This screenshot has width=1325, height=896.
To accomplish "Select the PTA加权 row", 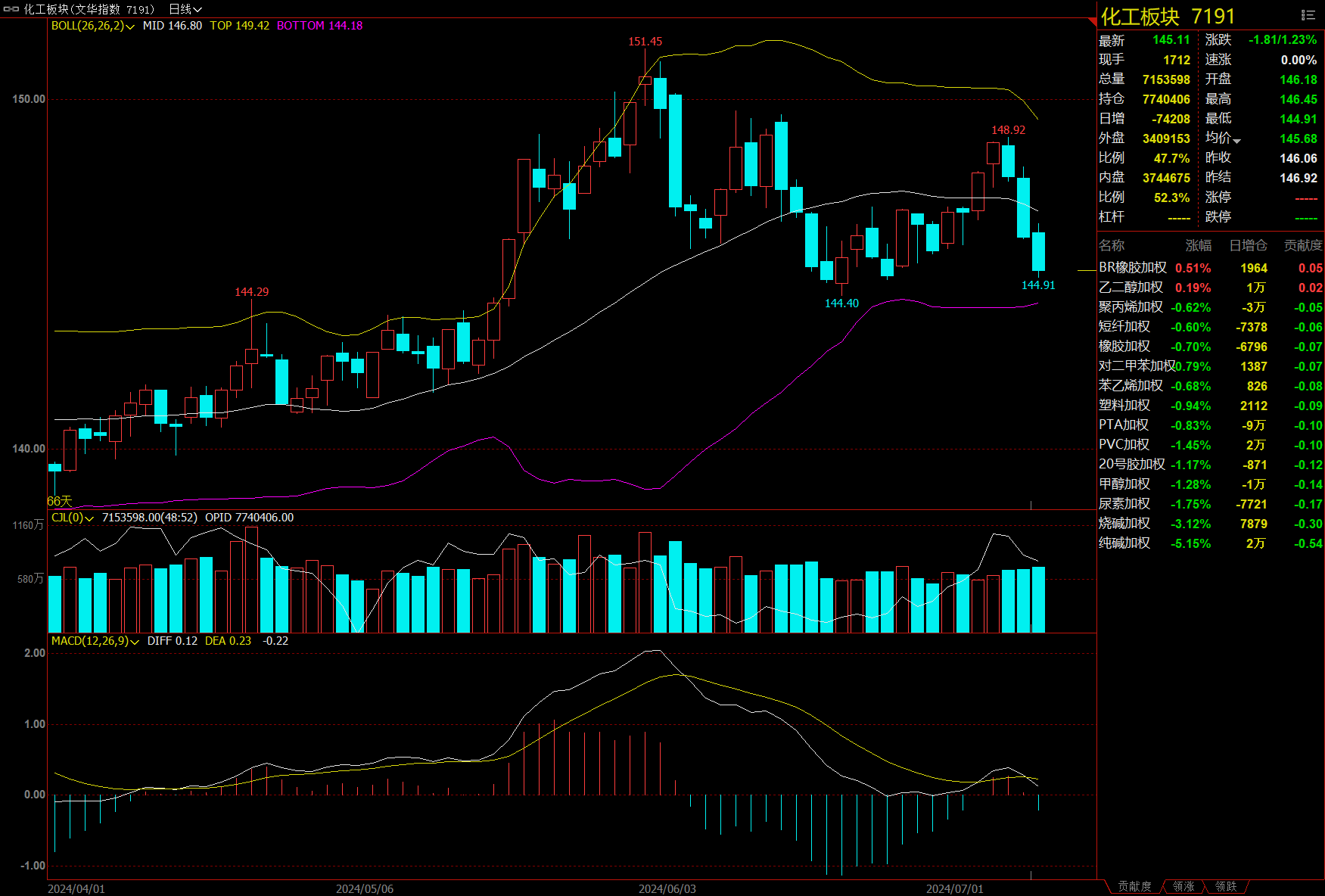I will tap(1211, 425).
